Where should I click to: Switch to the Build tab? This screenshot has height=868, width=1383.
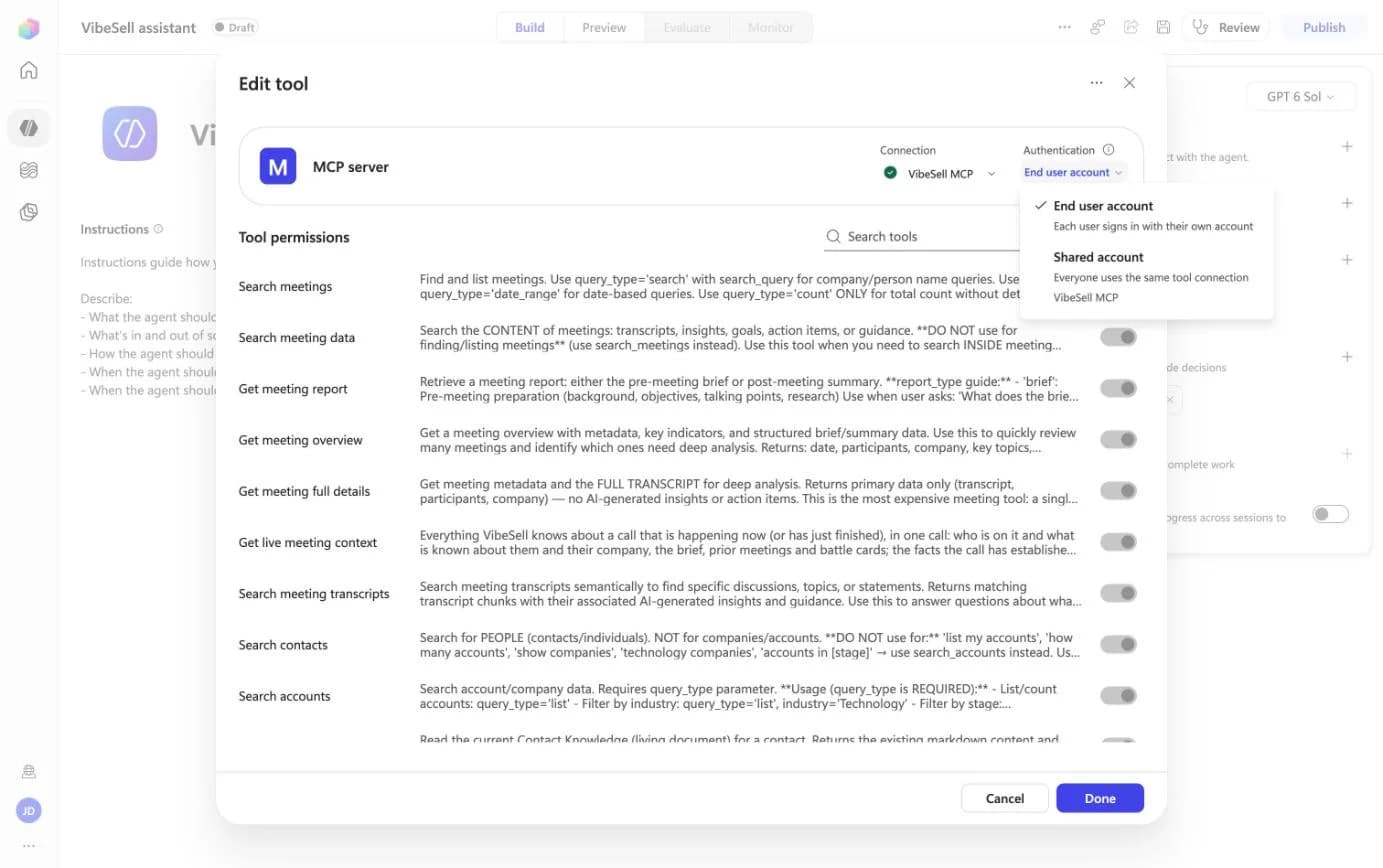pos(530,27)
